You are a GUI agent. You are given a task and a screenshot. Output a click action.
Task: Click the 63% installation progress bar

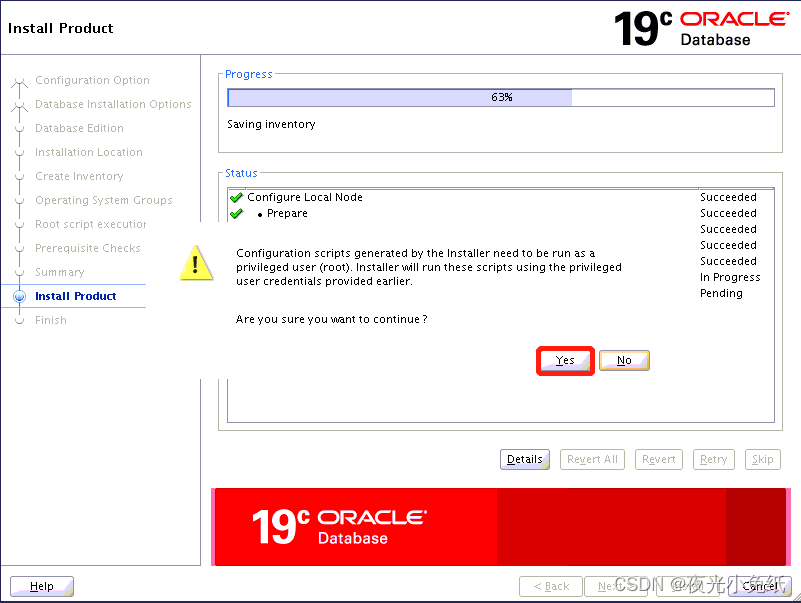tap(501, 97)
